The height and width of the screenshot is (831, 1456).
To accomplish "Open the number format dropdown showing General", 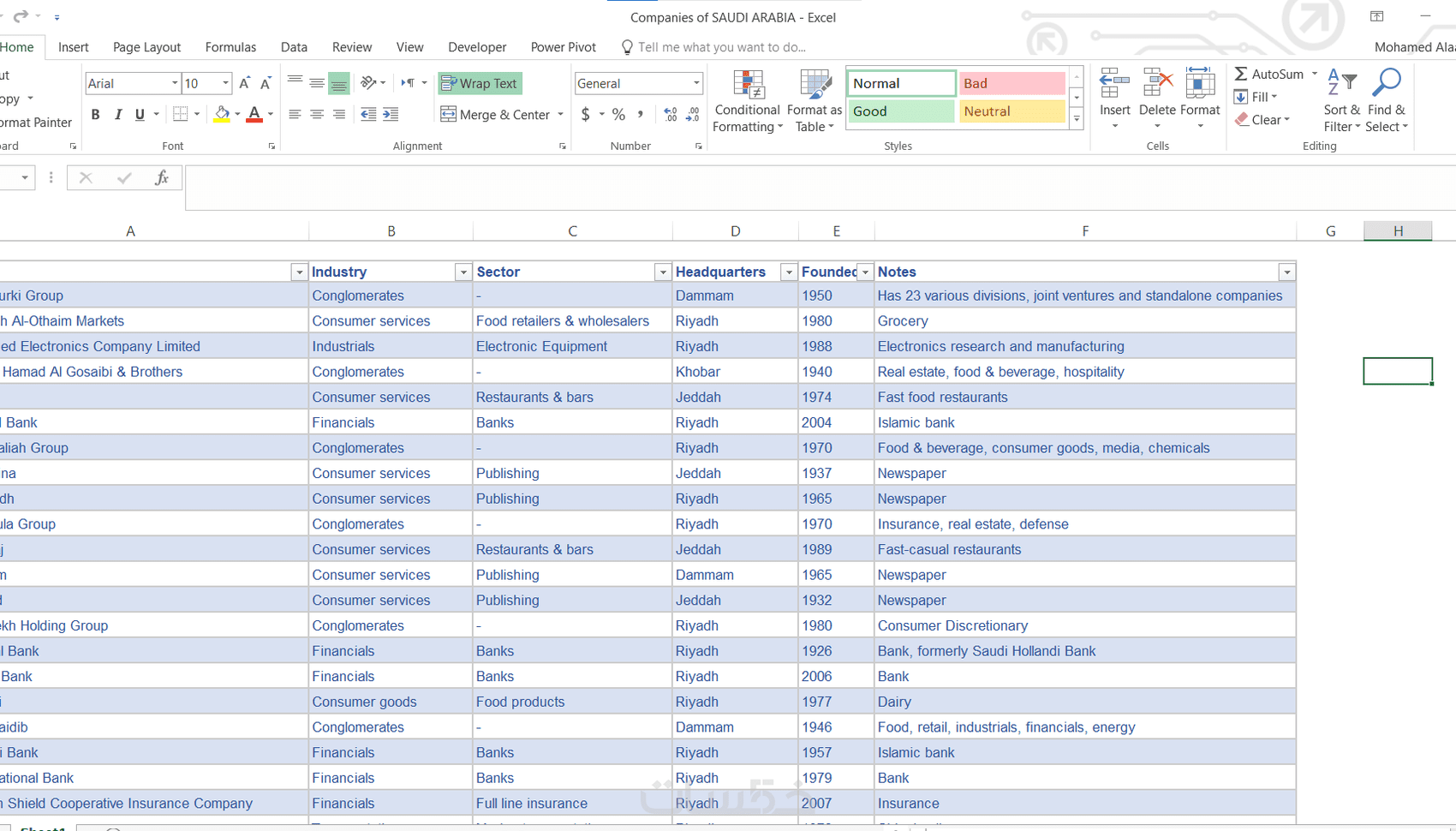I will 696,83.
